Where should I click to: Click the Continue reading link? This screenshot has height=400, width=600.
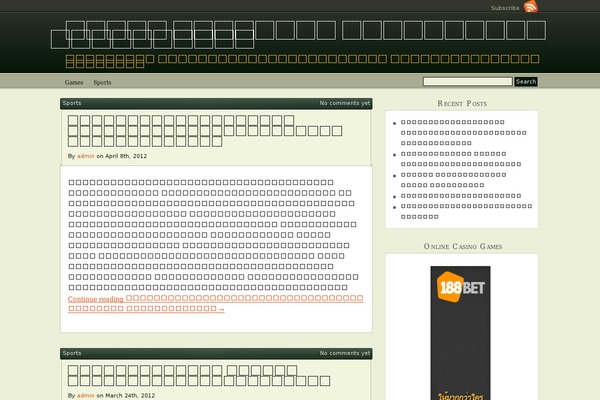point(215,303)
